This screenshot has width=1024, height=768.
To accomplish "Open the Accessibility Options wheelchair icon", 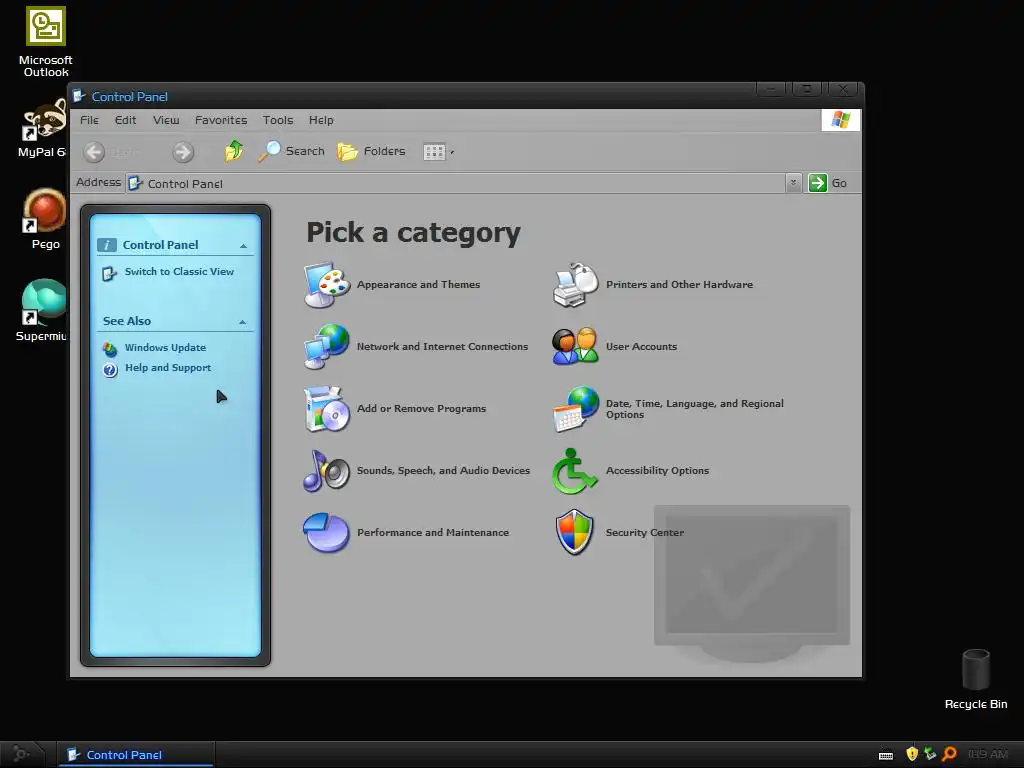I will click(574, 471).
